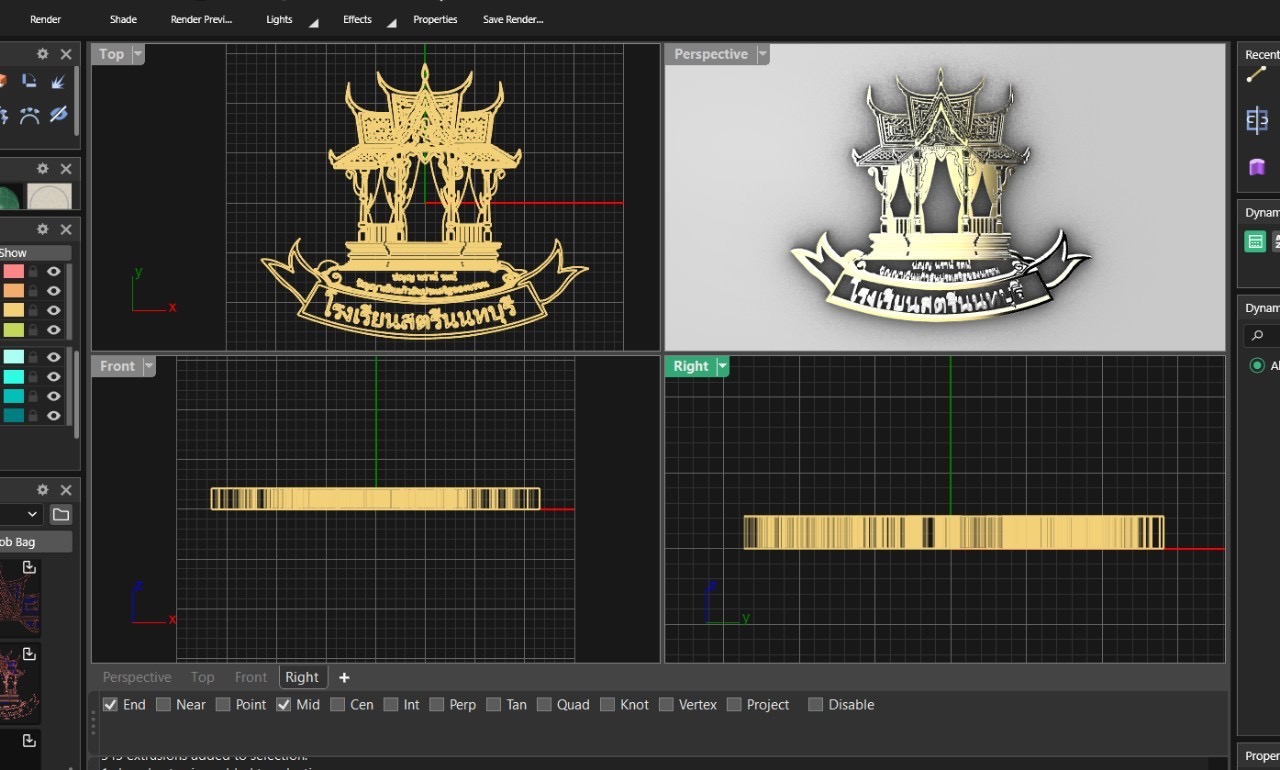The image size is (1280, 770).
Task: Select the purple Extrude solid tool icon
Action: (1257, 167)
